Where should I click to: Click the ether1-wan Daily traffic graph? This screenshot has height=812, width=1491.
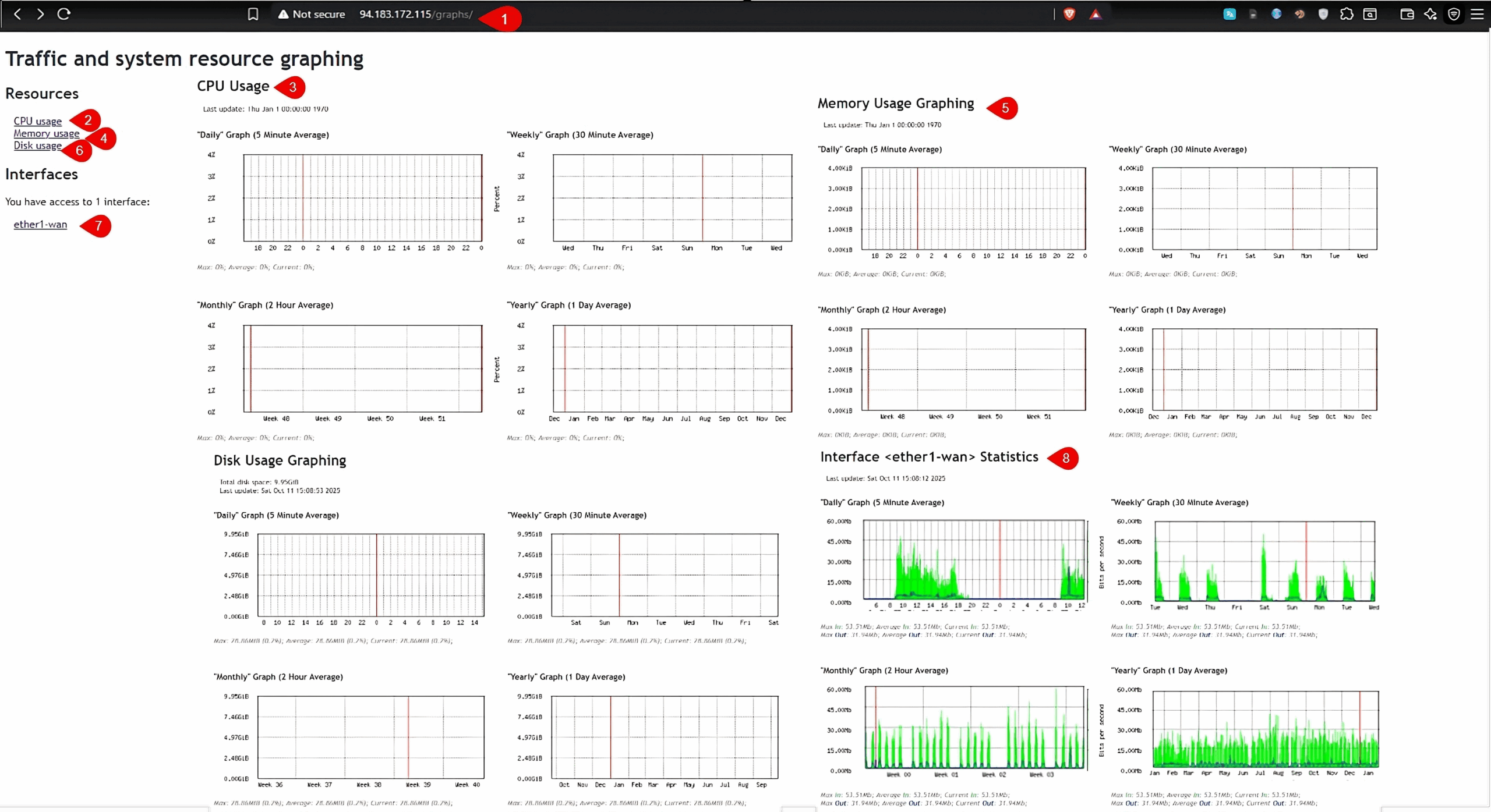(x=974, y=560)
